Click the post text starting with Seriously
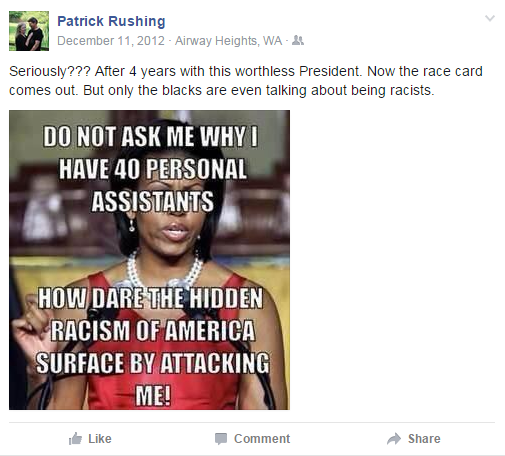 click(246, 81)
